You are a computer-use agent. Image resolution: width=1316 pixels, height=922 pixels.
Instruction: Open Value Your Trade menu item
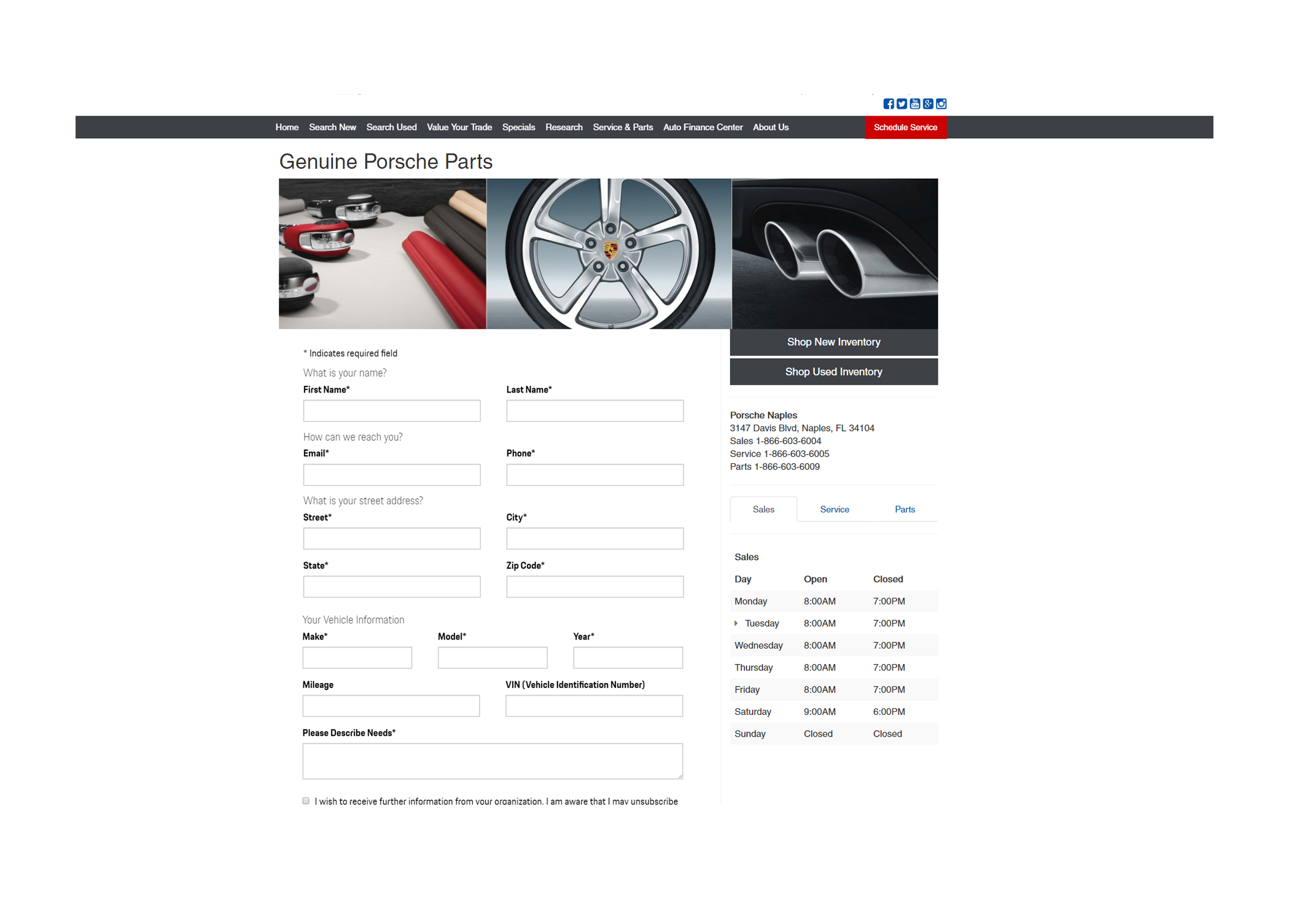pos(459,127)
